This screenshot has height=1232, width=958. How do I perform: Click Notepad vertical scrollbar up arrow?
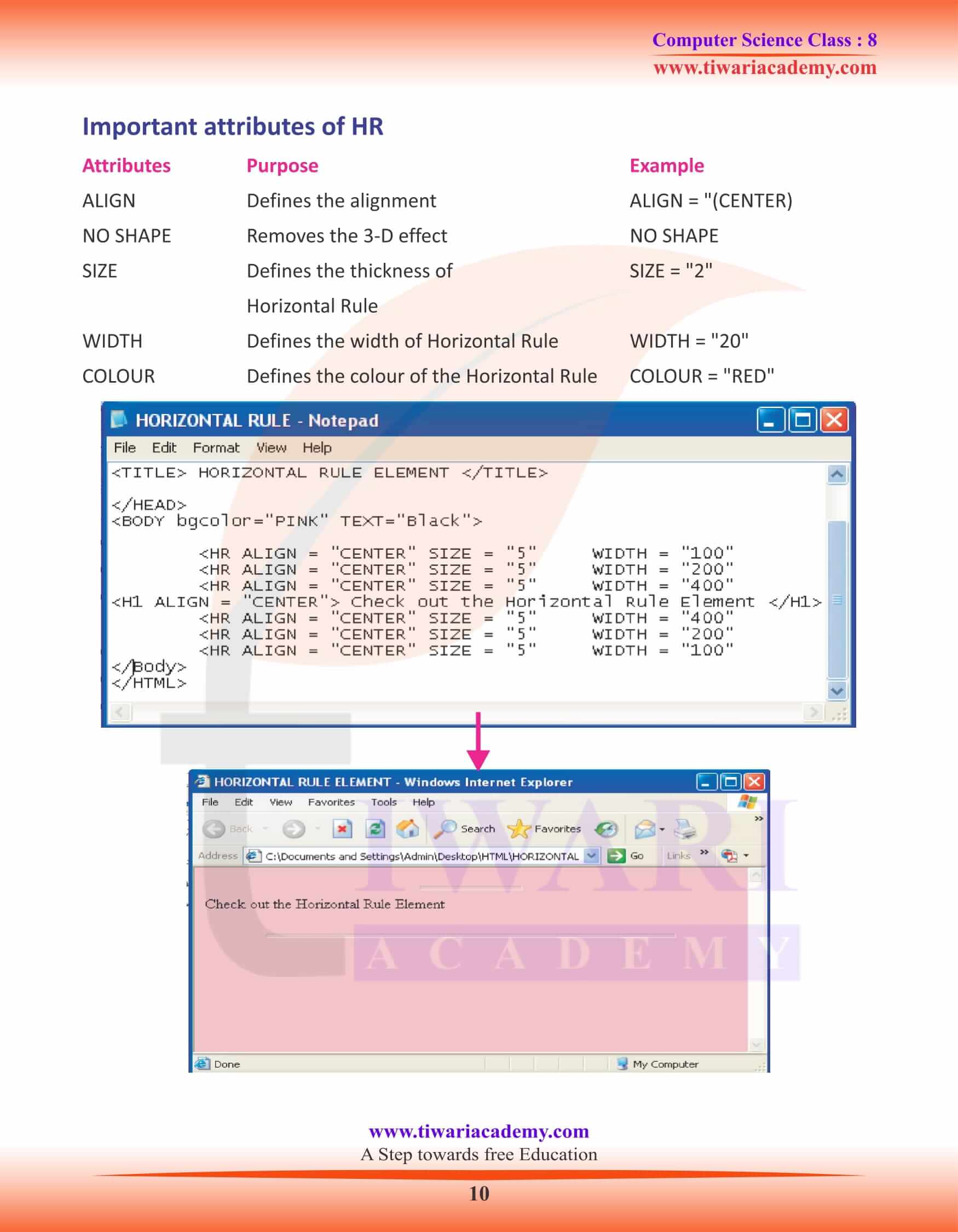pos(837,474)
